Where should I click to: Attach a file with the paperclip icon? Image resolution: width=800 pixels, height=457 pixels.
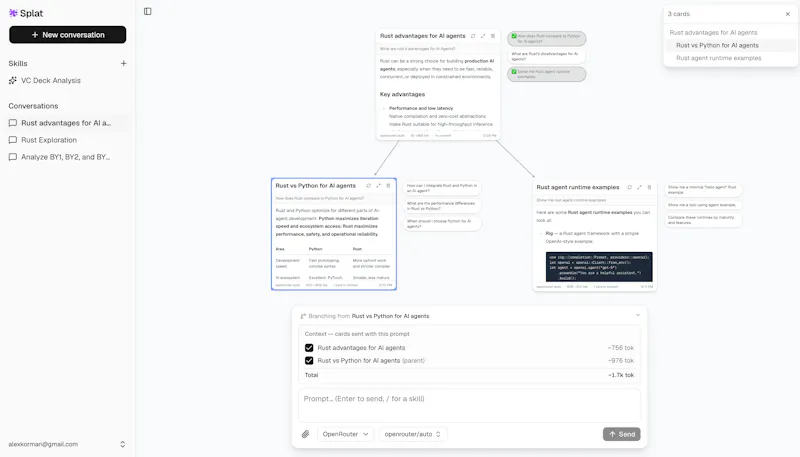click(x=305, y=434)
